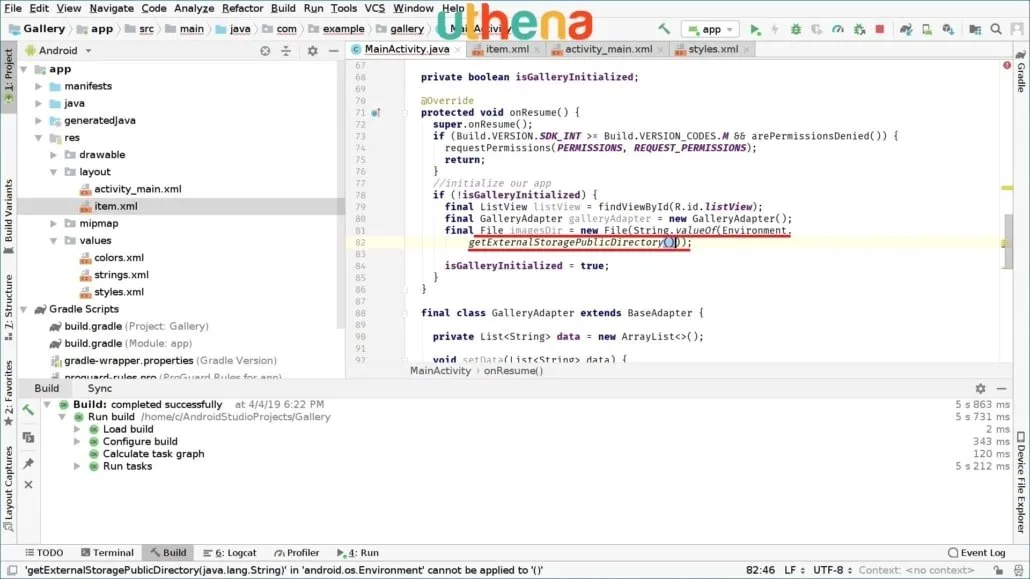Collapse the app module tree node

pyautogui.click(x=24, y=69)
